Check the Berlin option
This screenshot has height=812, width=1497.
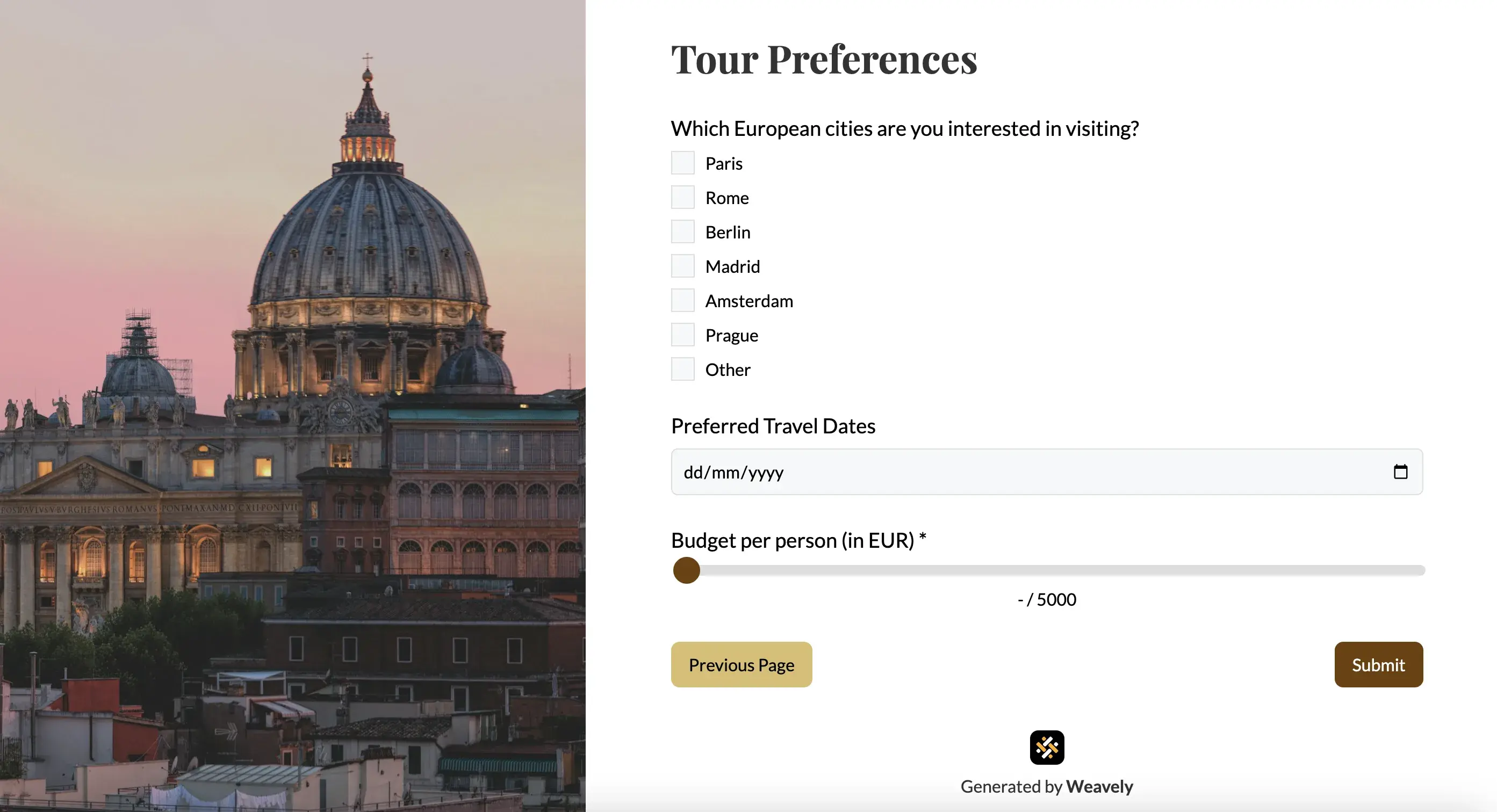[x=682, y=231]
